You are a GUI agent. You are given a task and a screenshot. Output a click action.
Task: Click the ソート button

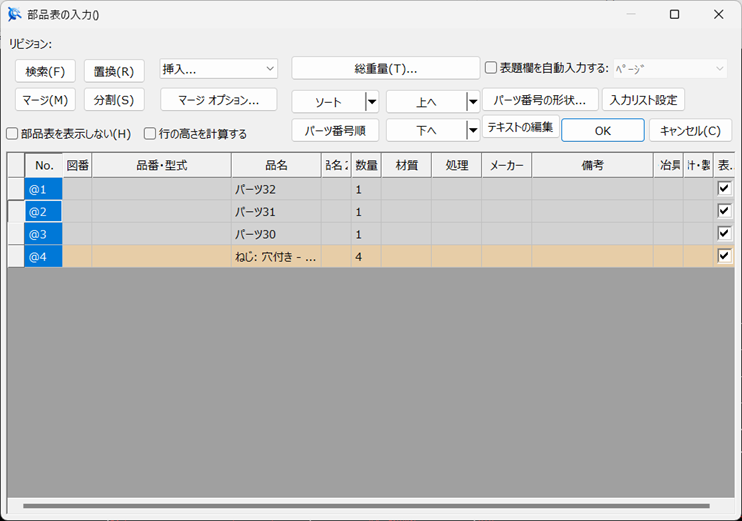[328, 102]
